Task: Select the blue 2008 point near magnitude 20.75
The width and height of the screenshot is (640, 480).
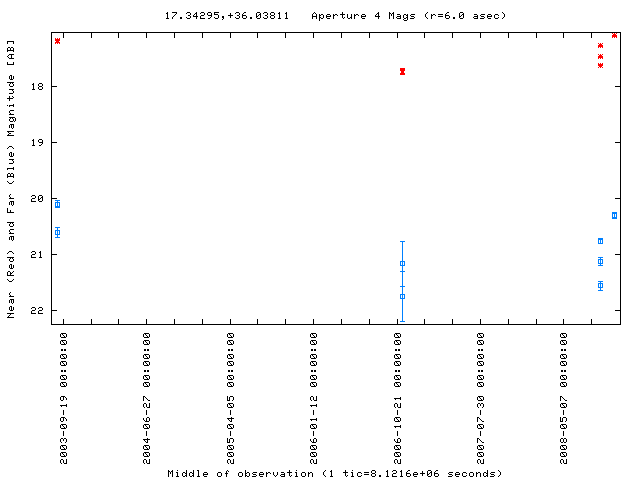Action: click(600, 241)
